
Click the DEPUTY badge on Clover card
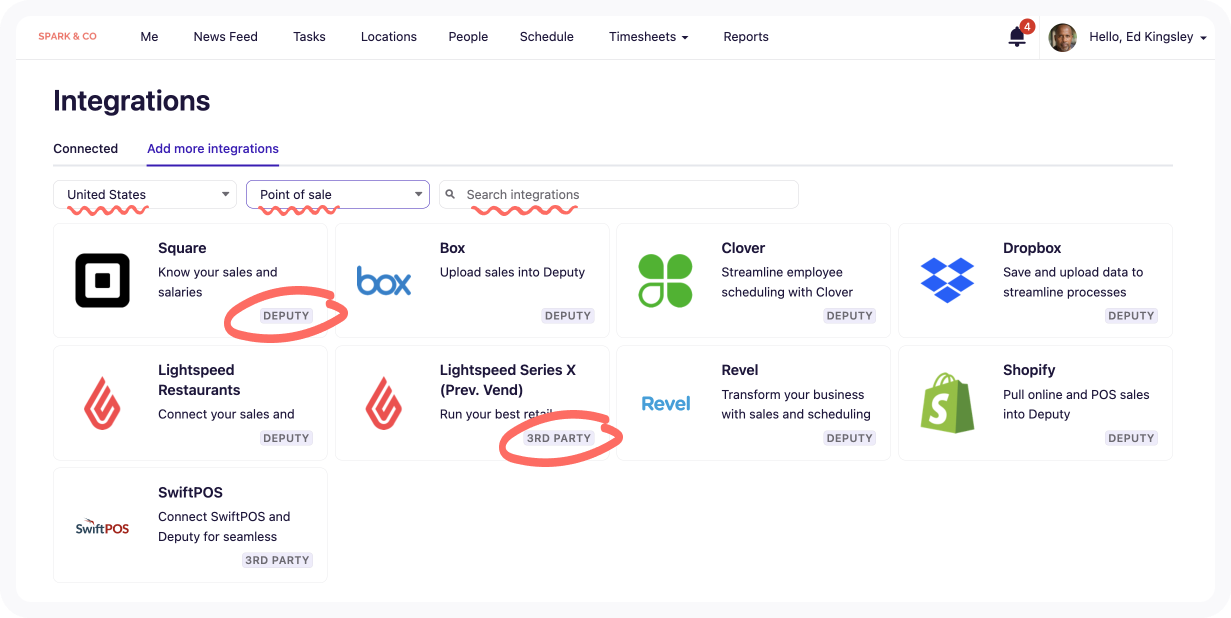click(x=850, y=316)
